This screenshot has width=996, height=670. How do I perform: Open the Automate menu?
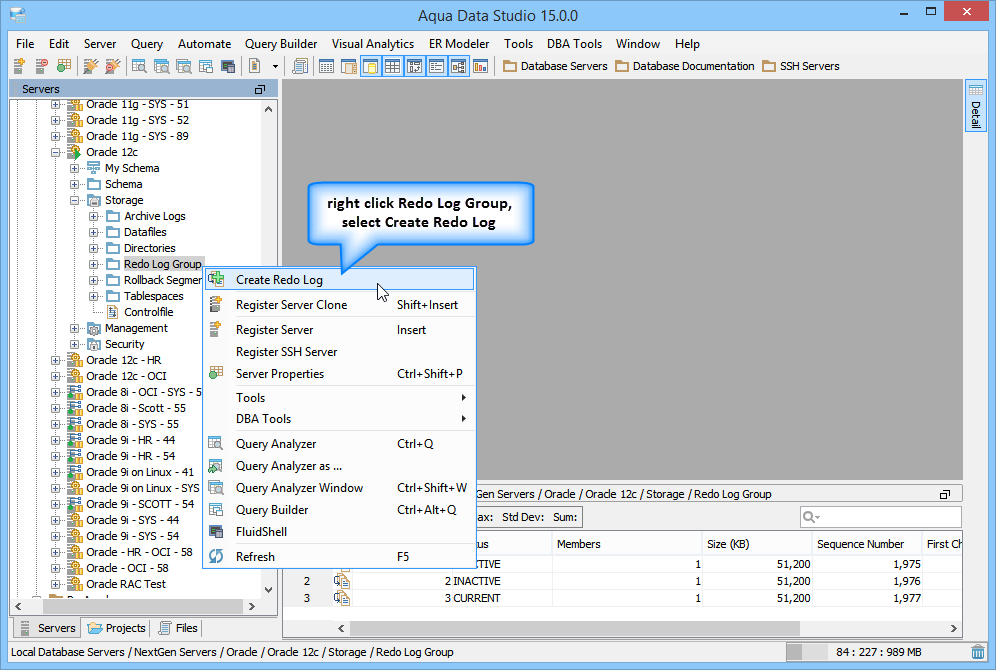point(205,44)
